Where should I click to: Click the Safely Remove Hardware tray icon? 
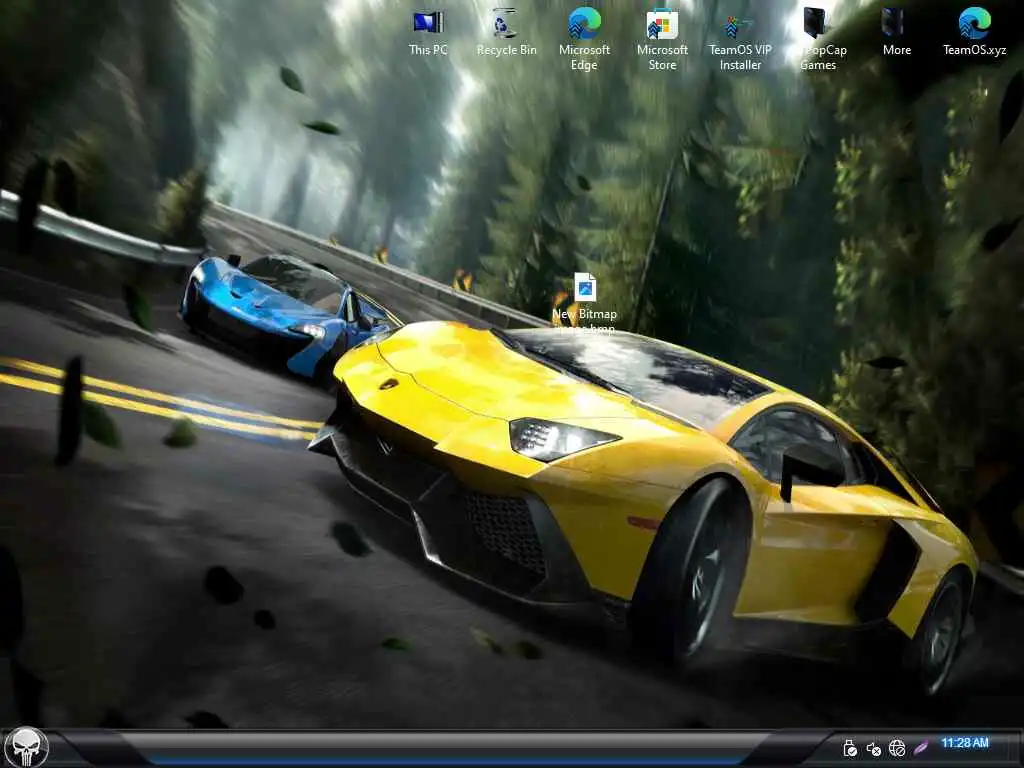pos(850,748)
